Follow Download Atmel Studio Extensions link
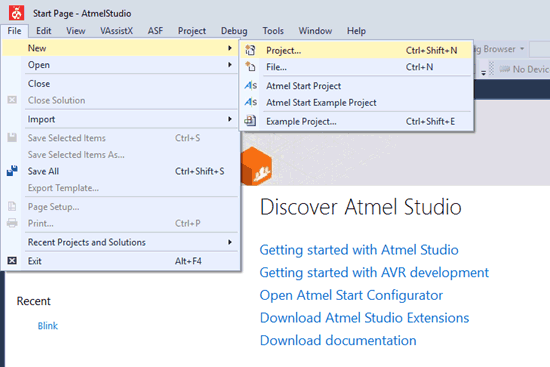 tap(364, 318)
